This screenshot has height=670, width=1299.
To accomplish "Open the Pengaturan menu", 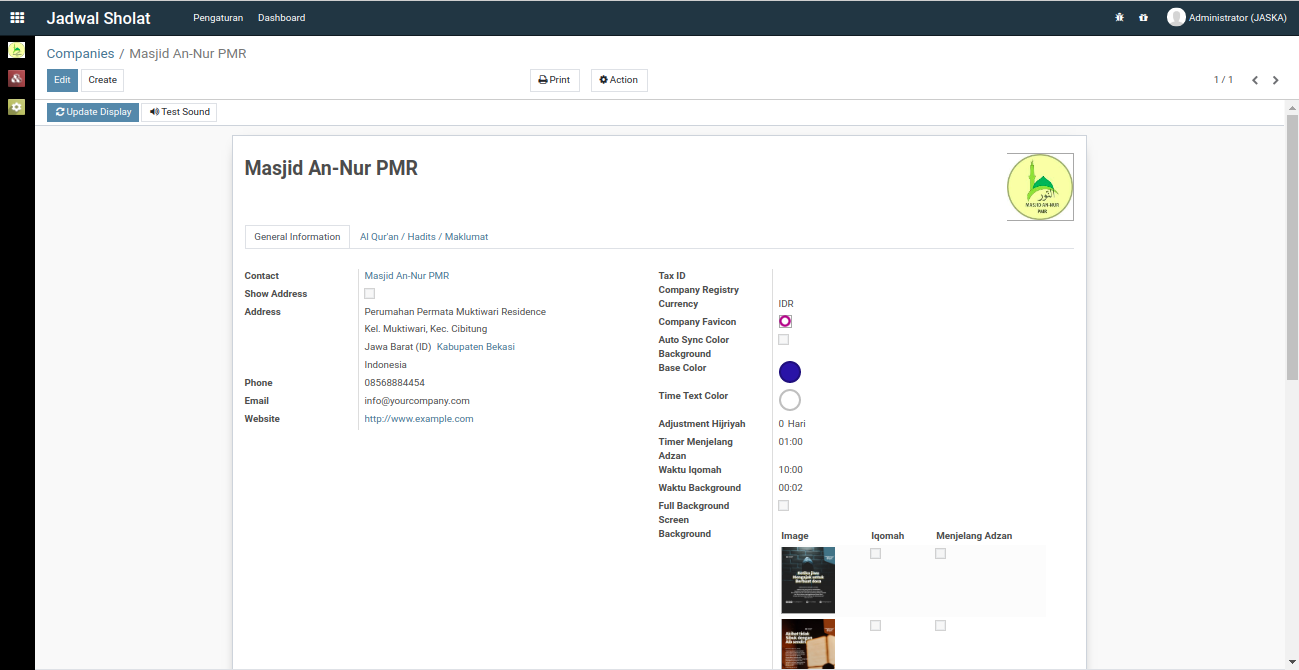I will click(218, 18).
